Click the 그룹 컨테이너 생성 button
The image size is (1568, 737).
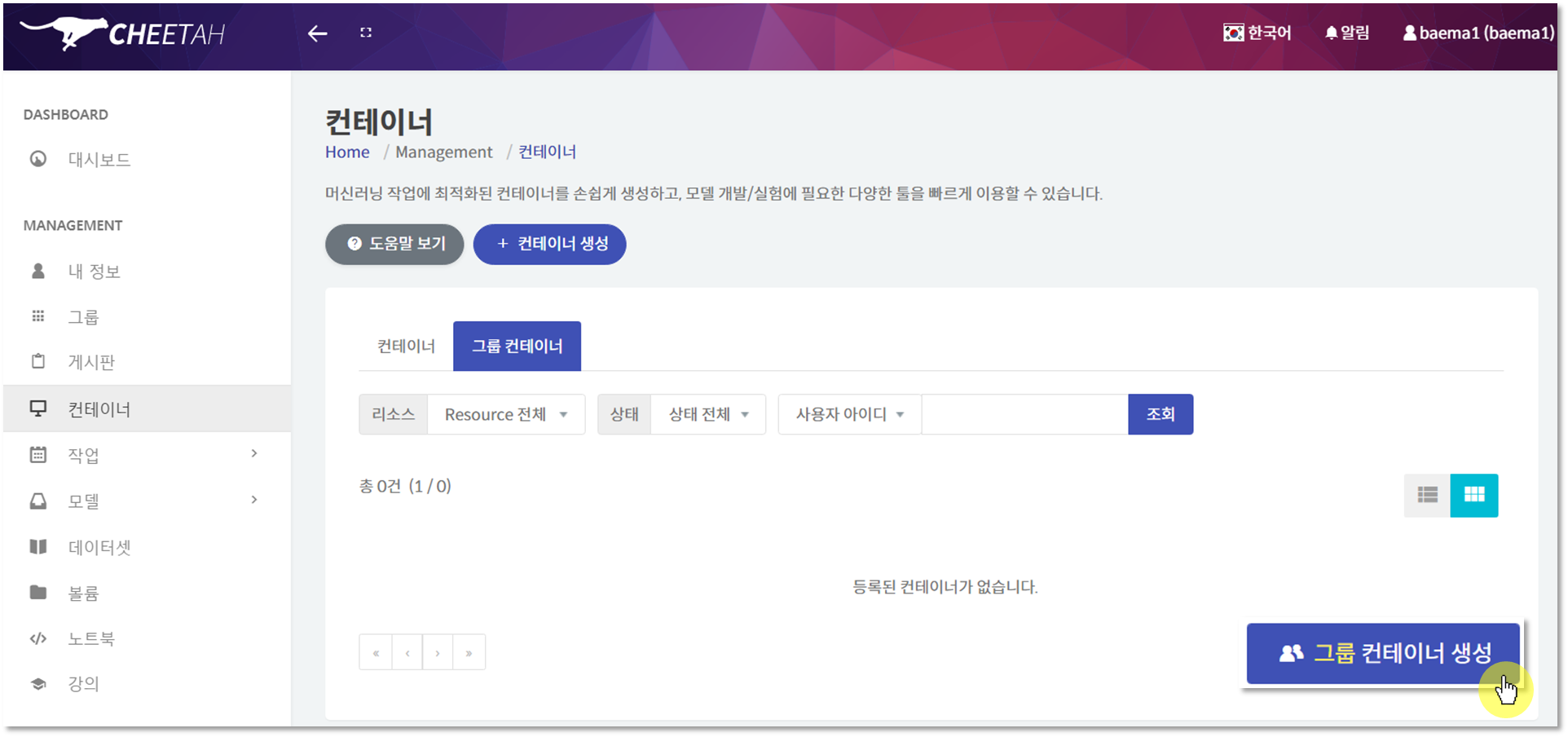[x=1383, y=653]
